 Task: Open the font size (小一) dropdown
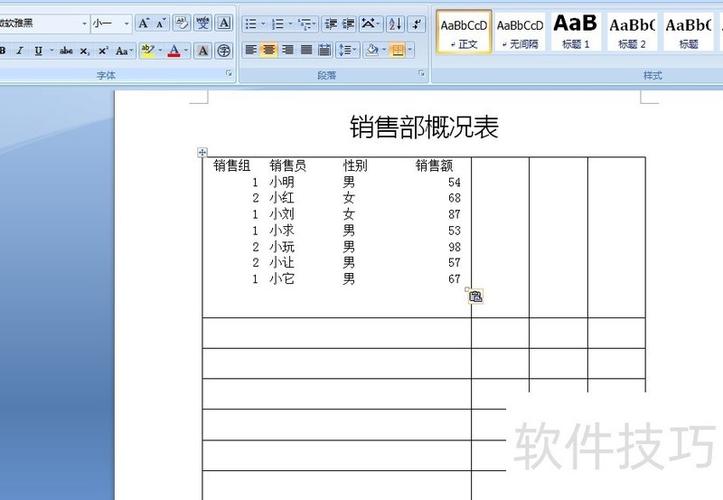click(126, 23)
